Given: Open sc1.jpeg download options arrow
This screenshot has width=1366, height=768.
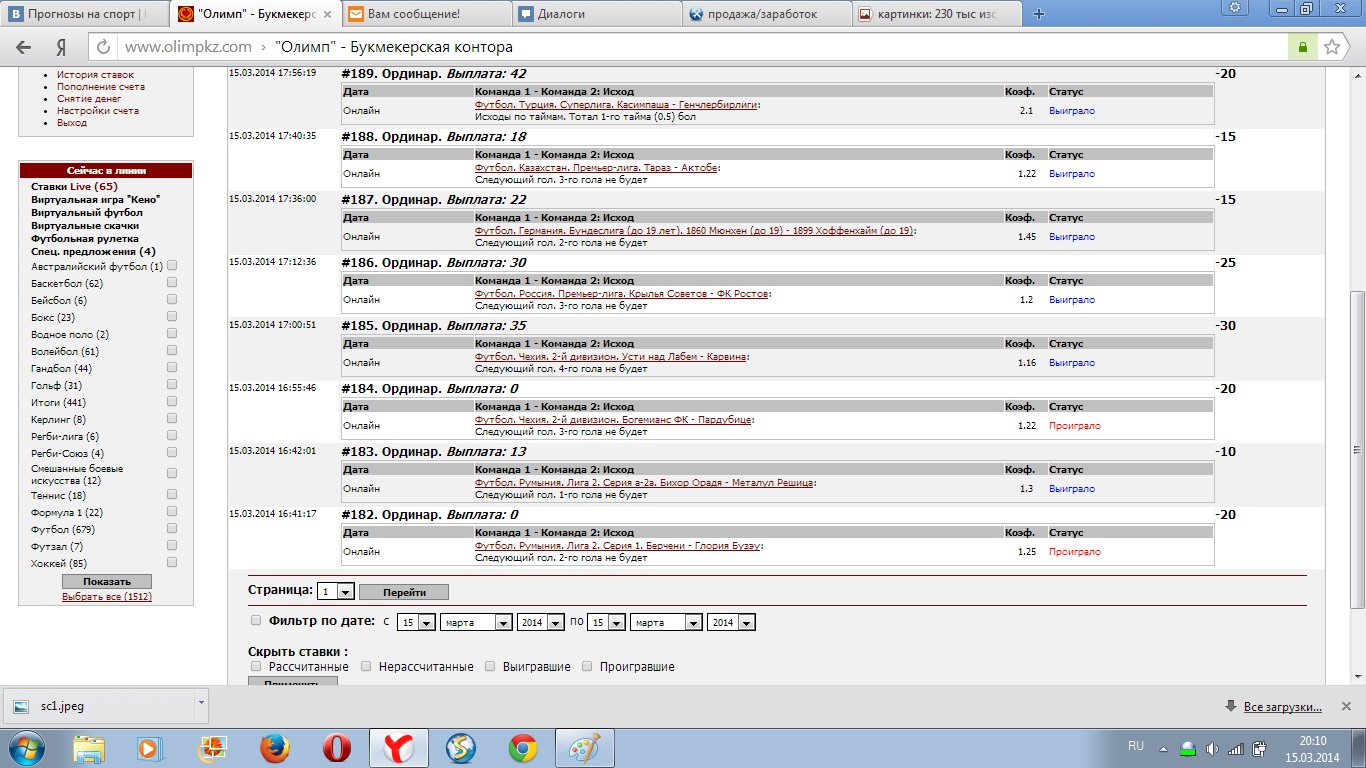Looking at the screenshot, I should tap(200, 703).
